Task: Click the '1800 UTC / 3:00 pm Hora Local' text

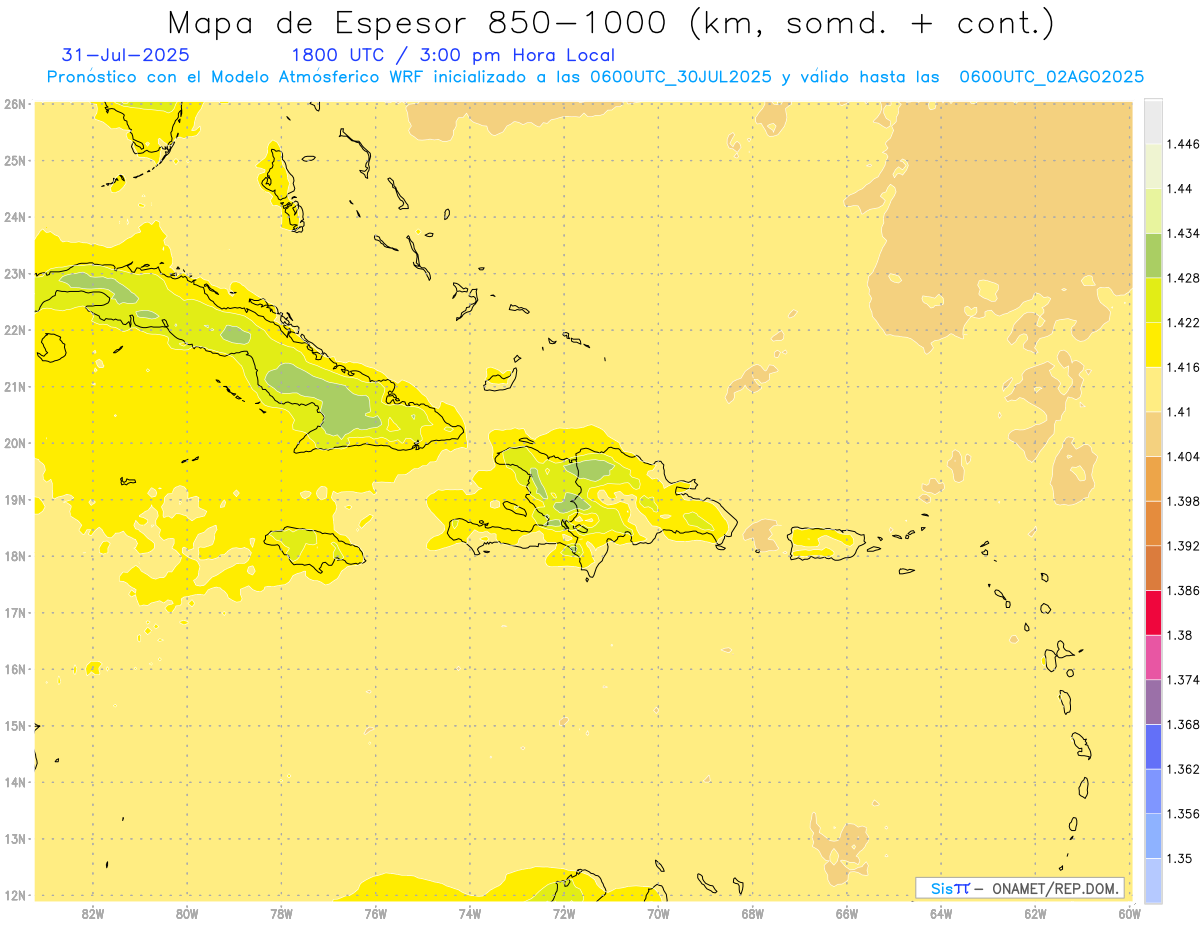Action: tap(453, 56)
